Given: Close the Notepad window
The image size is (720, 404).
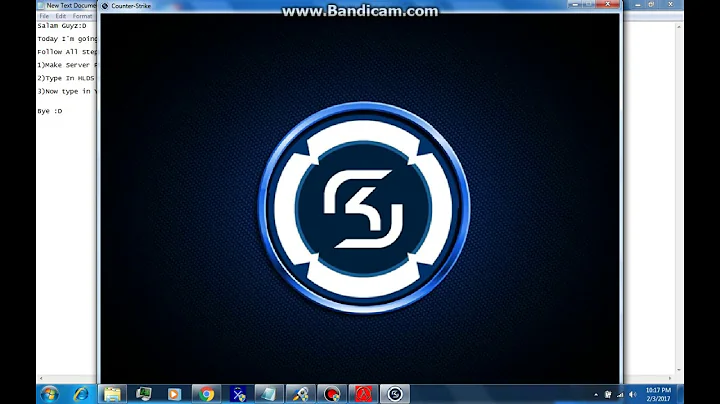Looking at the screenshot, I should 671,4.
